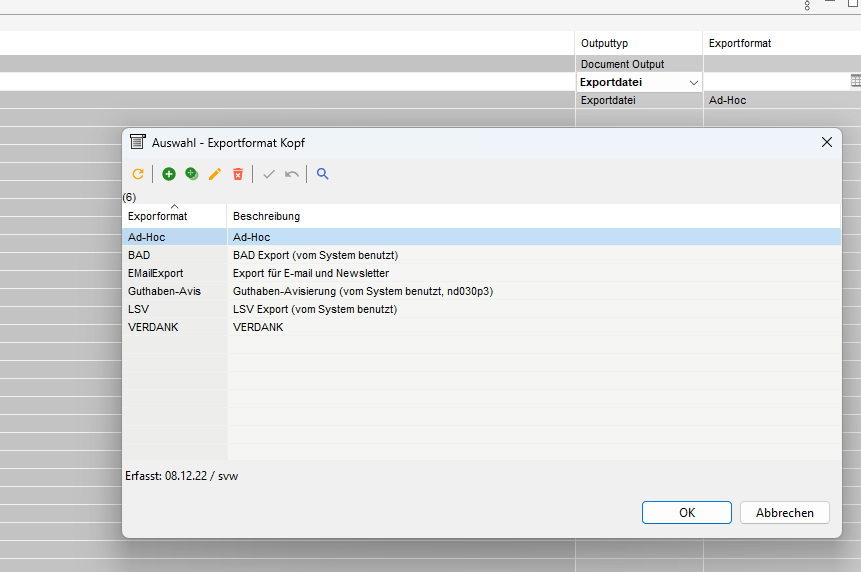Add a new export format entry
Image resolution: width=861 pixels, height=572 pixels.
tap(169, 174)
